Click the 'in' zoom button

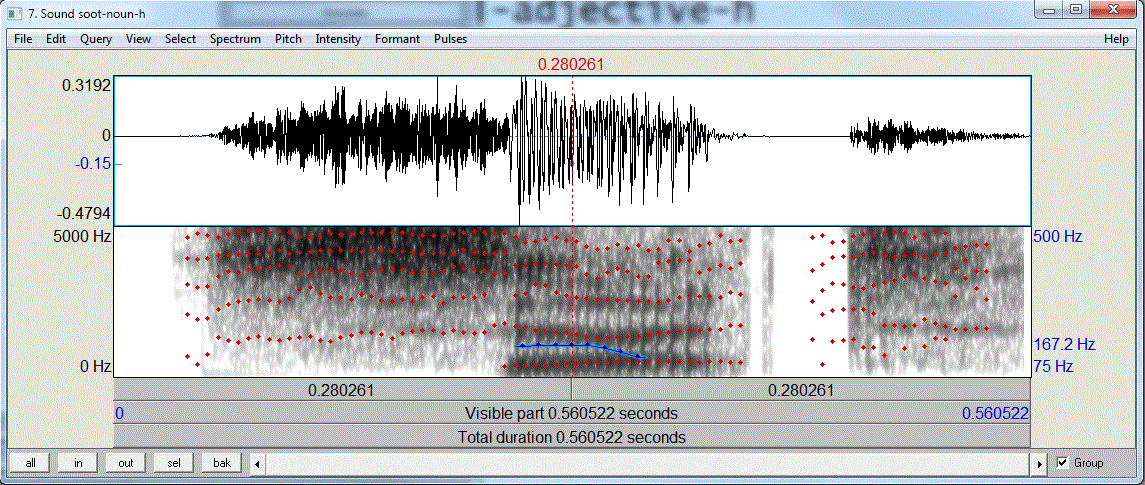click(78, 463)
